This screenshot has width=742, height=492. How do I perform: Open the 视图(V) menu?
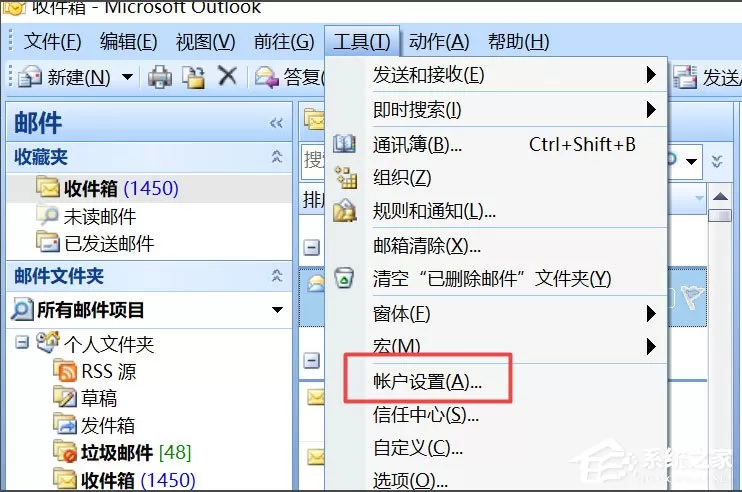[206, 42]
